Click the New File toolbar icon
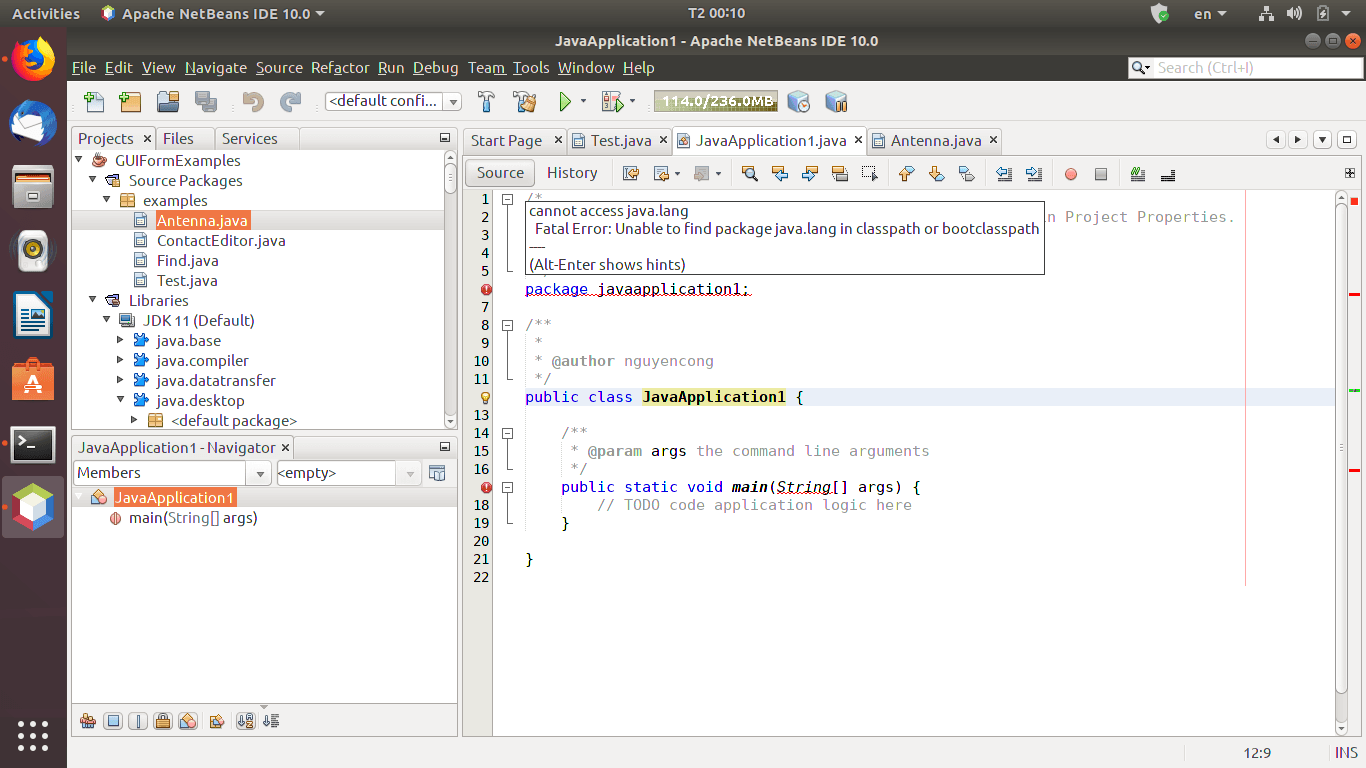This screenshot has width=1366, height=768. coord(94,101)
